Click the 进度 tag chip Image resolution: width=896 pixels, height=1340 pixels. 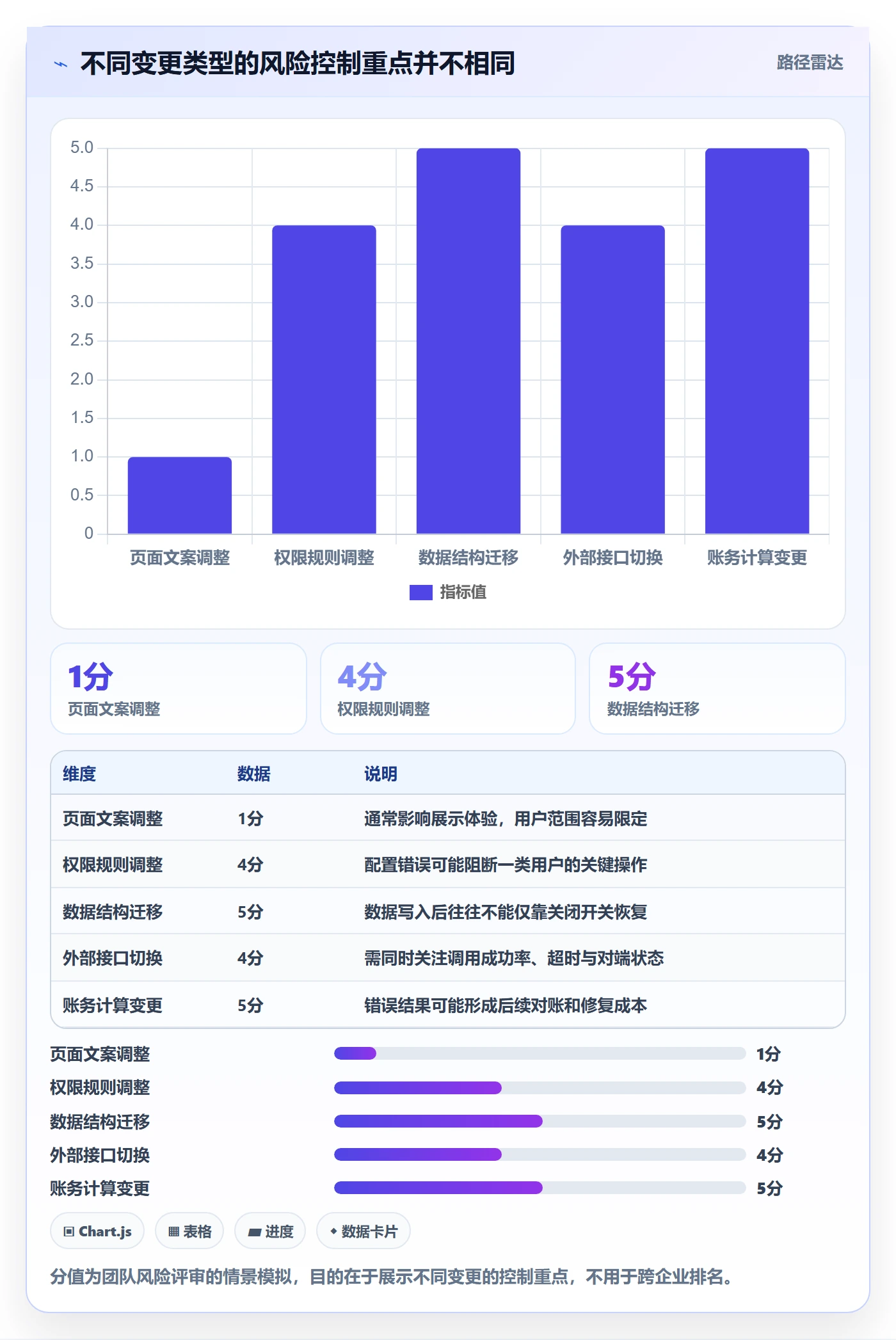270,1231
